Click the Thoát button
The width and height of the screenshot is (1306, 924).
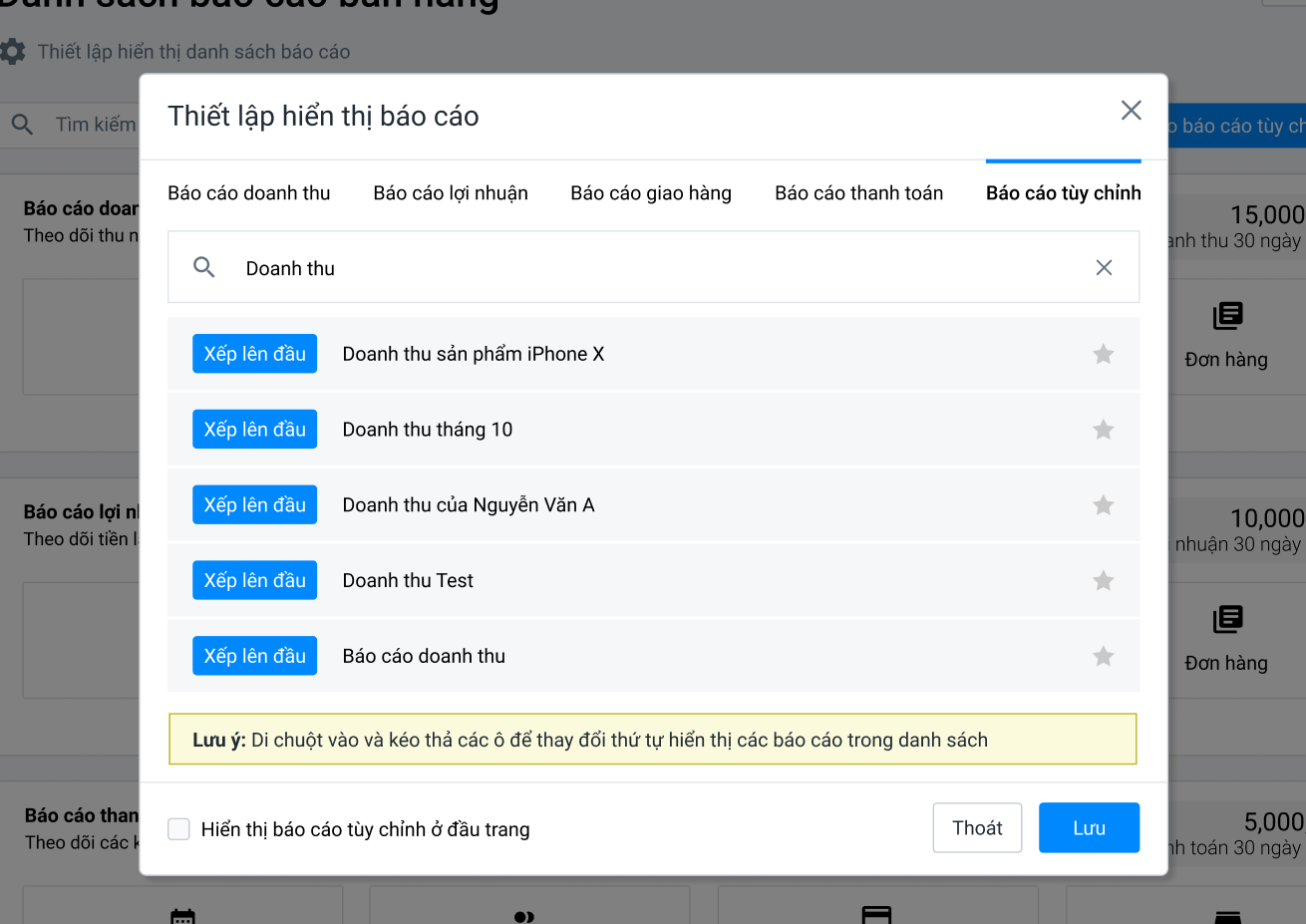point(977,827)
